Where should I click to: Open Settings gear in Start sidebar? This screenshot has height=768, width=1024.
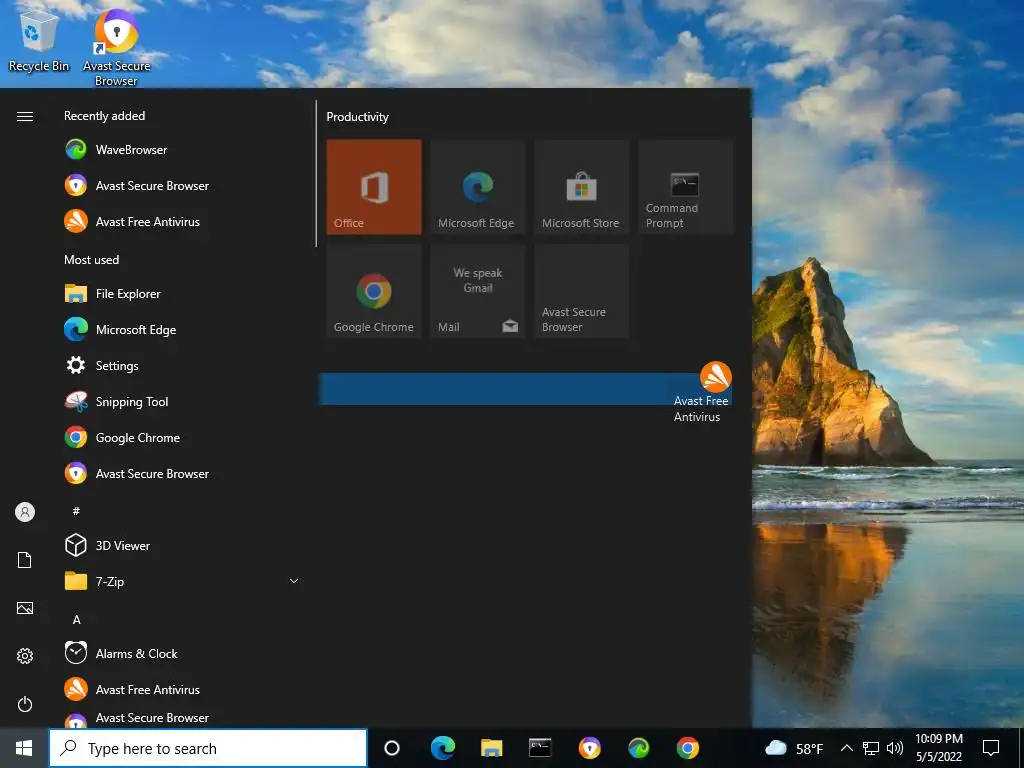[25, 656]
